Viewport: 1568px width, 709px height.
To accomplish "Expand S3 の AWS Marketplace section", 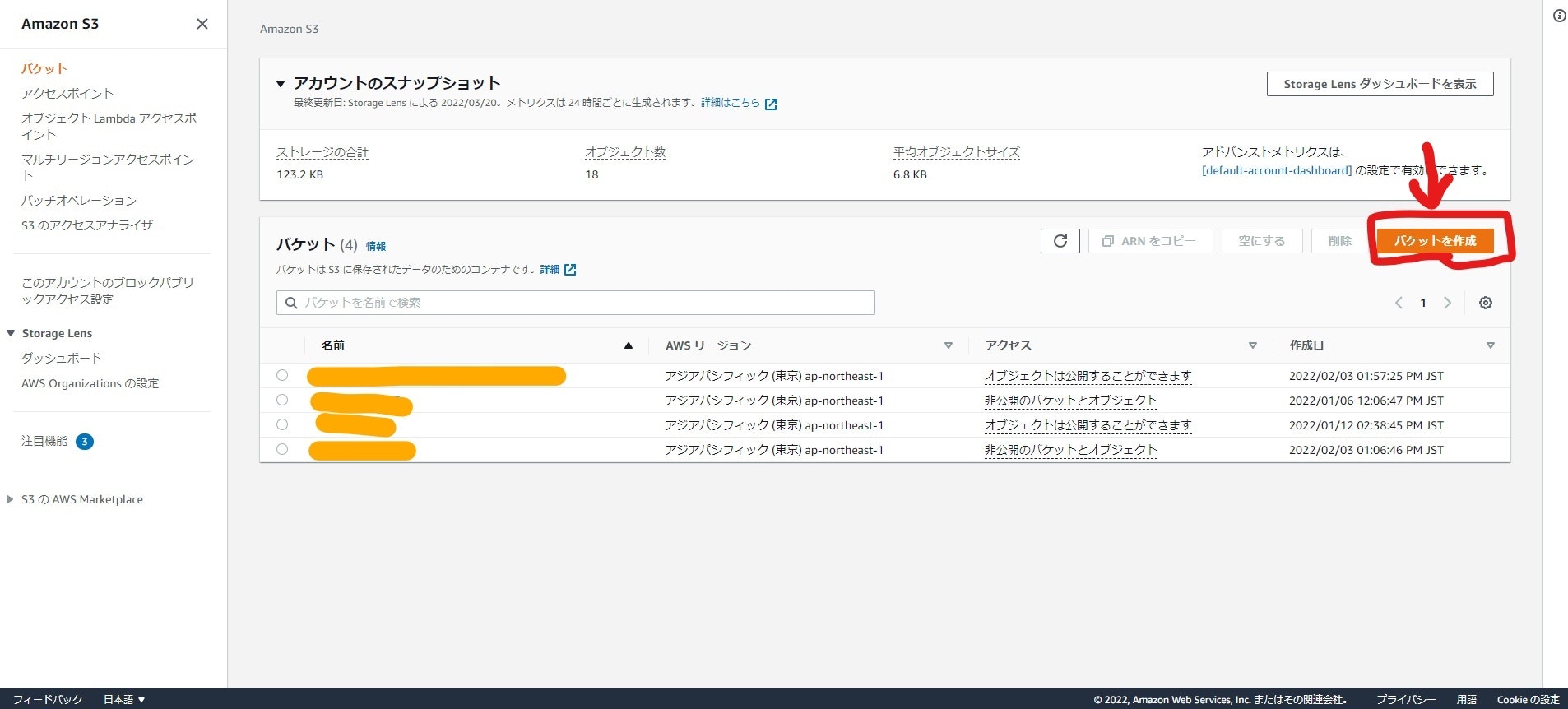I will tap(10, 499).
